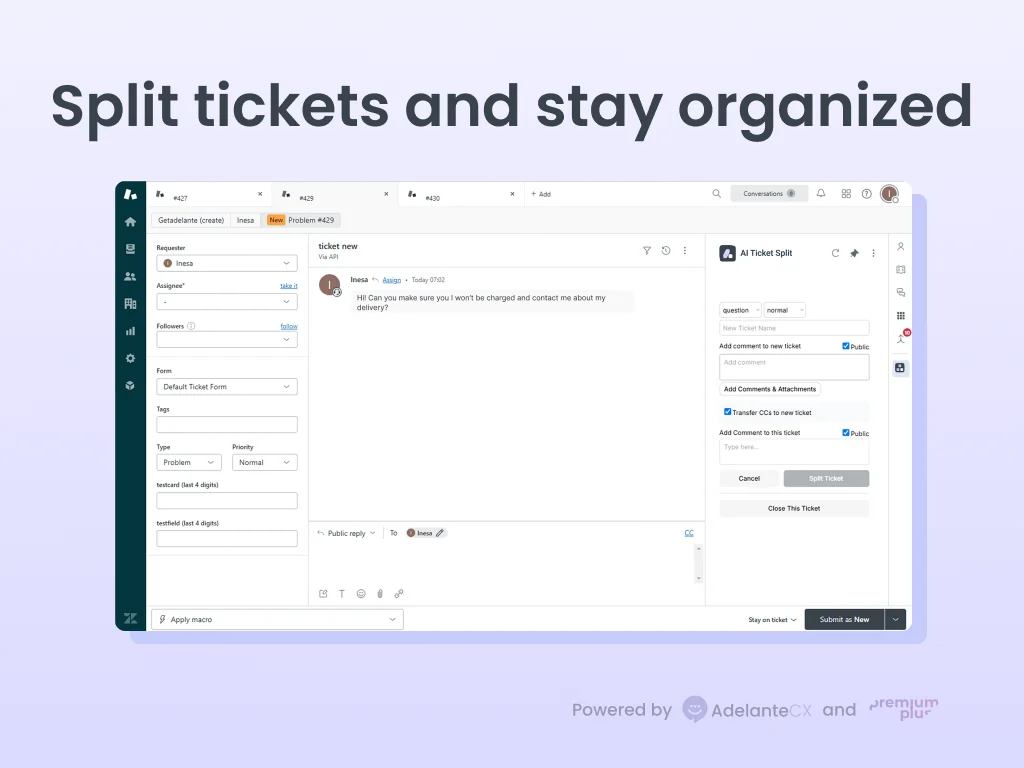The width and height of the screenshot is (1024, 768).
Task: Open the Type dropdown showing Problem
Action: point(187,462)
